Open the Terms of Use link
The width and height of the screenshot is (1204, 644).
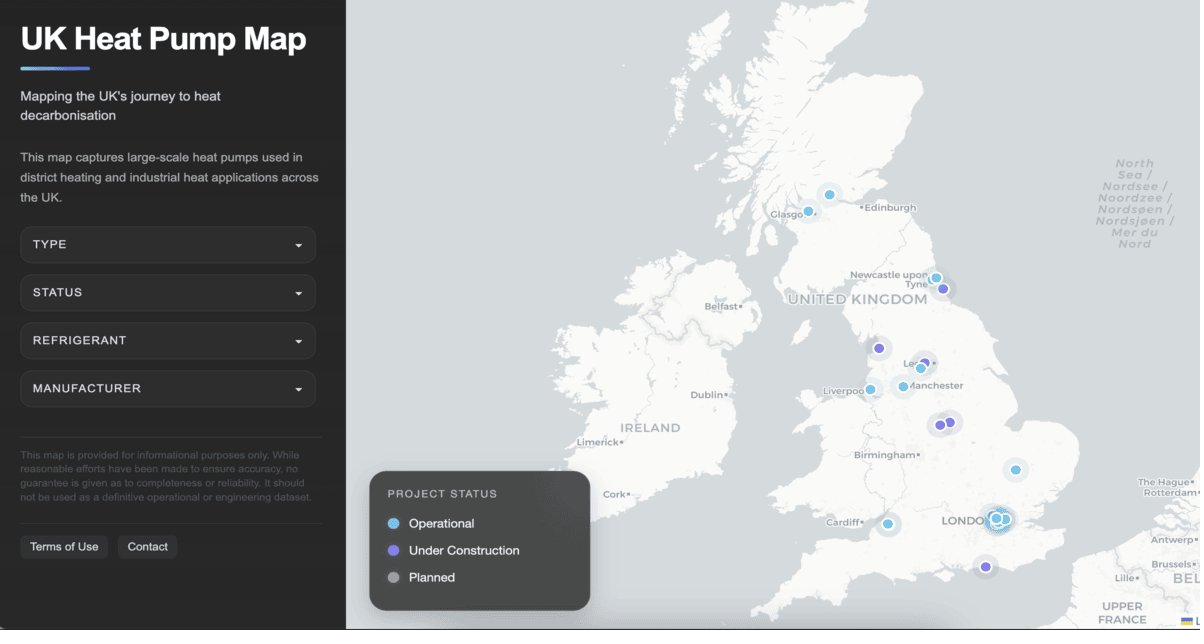[x=64, y=547]
